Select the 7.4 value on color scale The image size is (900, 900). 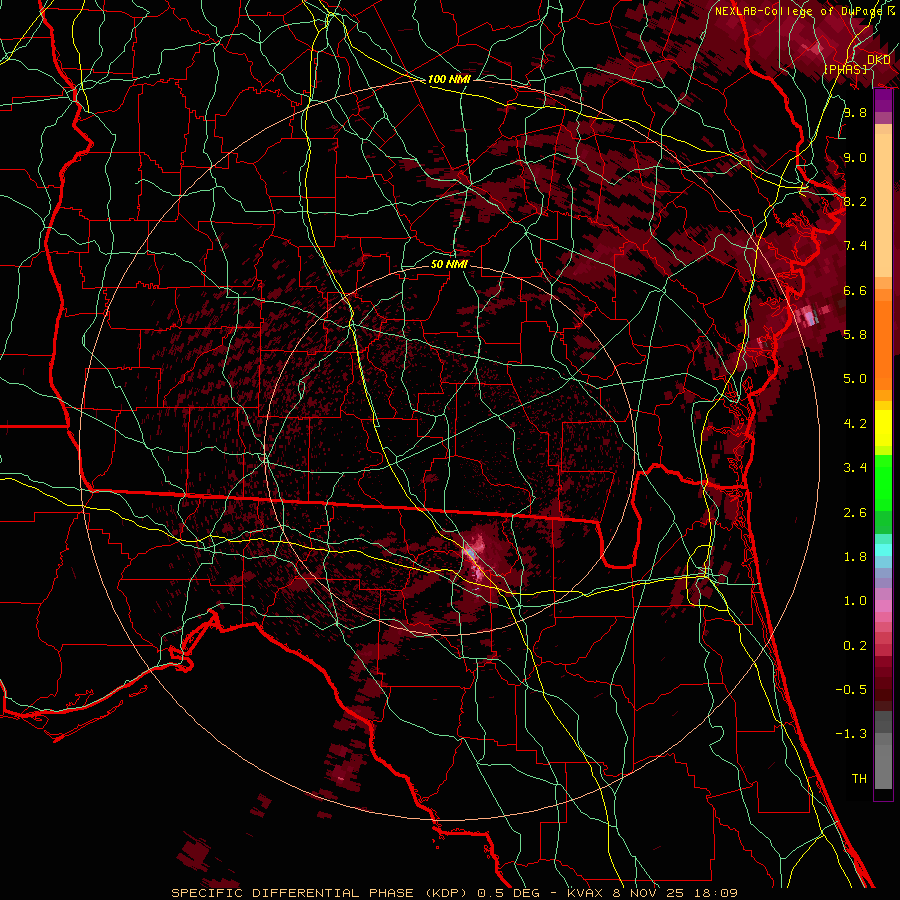pos(855,246)
